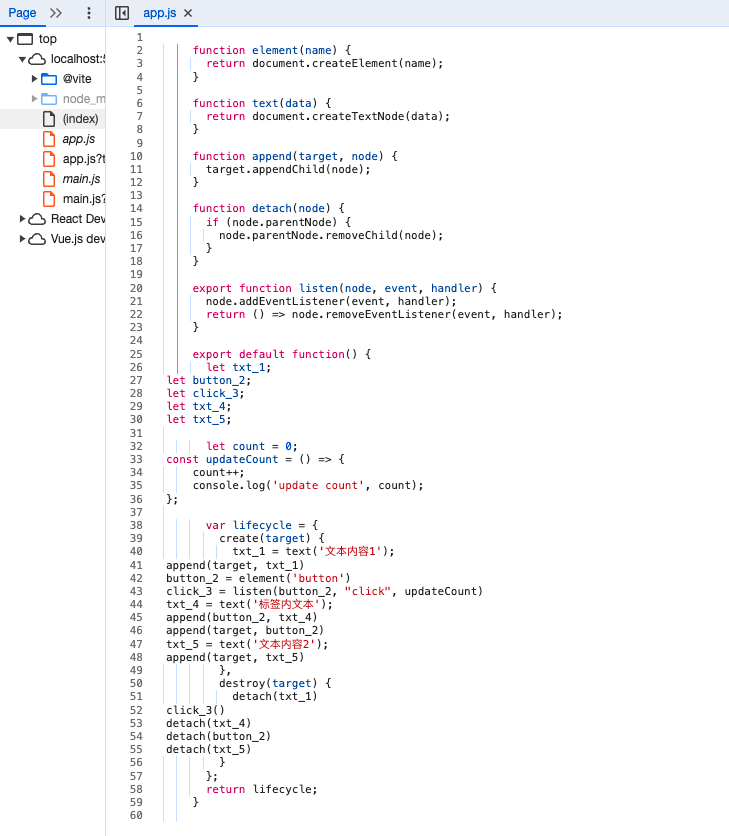This screenshot has height=836, width=729.
Task: Click line number 33 in the gutter
Action: 136,459
